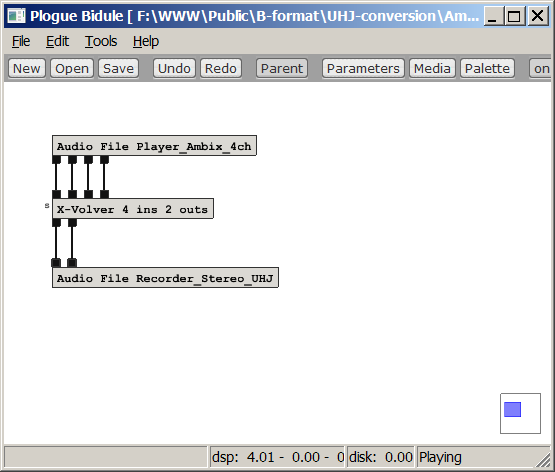
Task: Click first output port of X-Volver
Action: [x=56, y=223]
